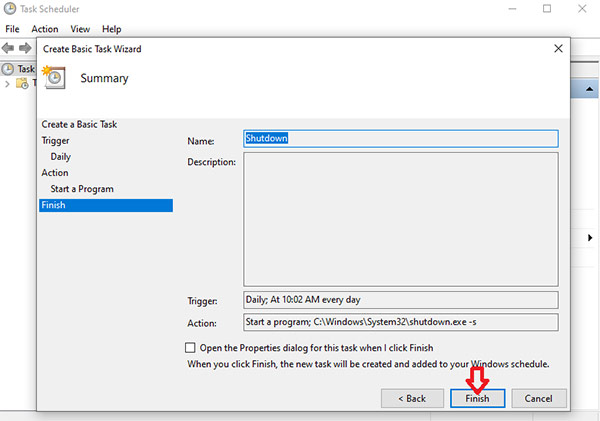The width and height of the screenshot is (600, 421).
Task: Click the Trigger field showing Daily 10:02 AM
Action: [401, 300]
